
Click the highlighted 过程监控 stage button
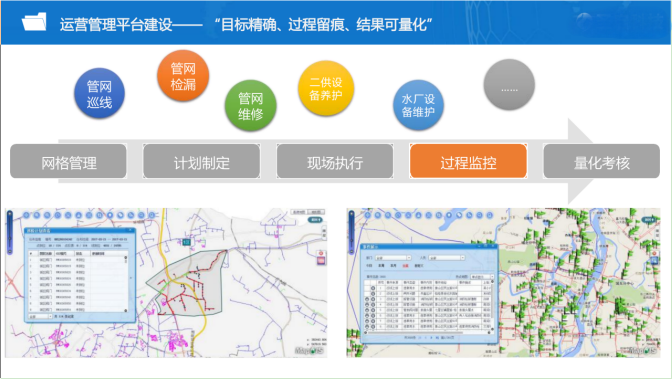click(x=468, y=161)
